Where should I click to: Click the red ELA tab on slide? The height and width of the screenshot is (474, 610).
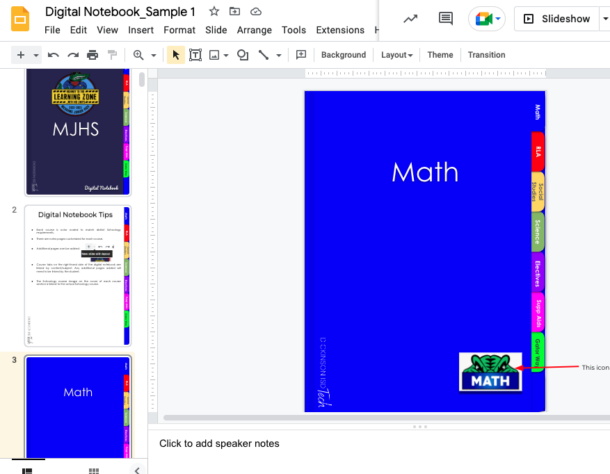click(x=538, y=151)
